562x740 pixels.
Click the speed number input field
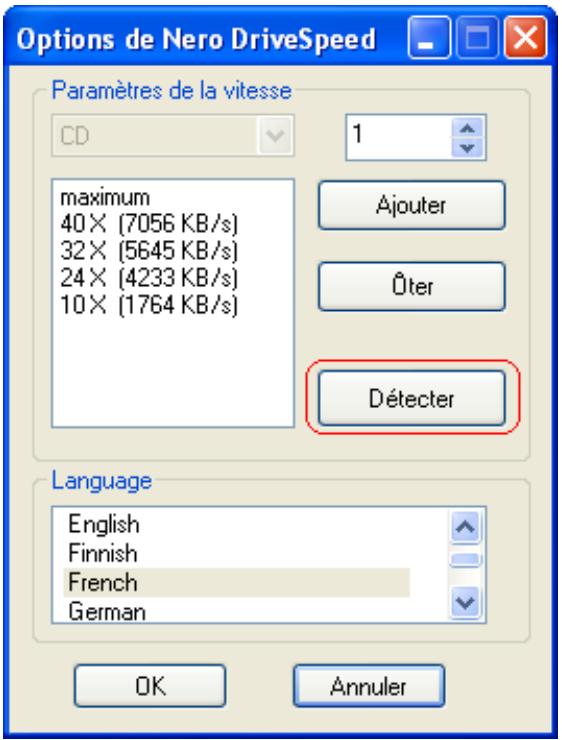click(x=399, y=137)
